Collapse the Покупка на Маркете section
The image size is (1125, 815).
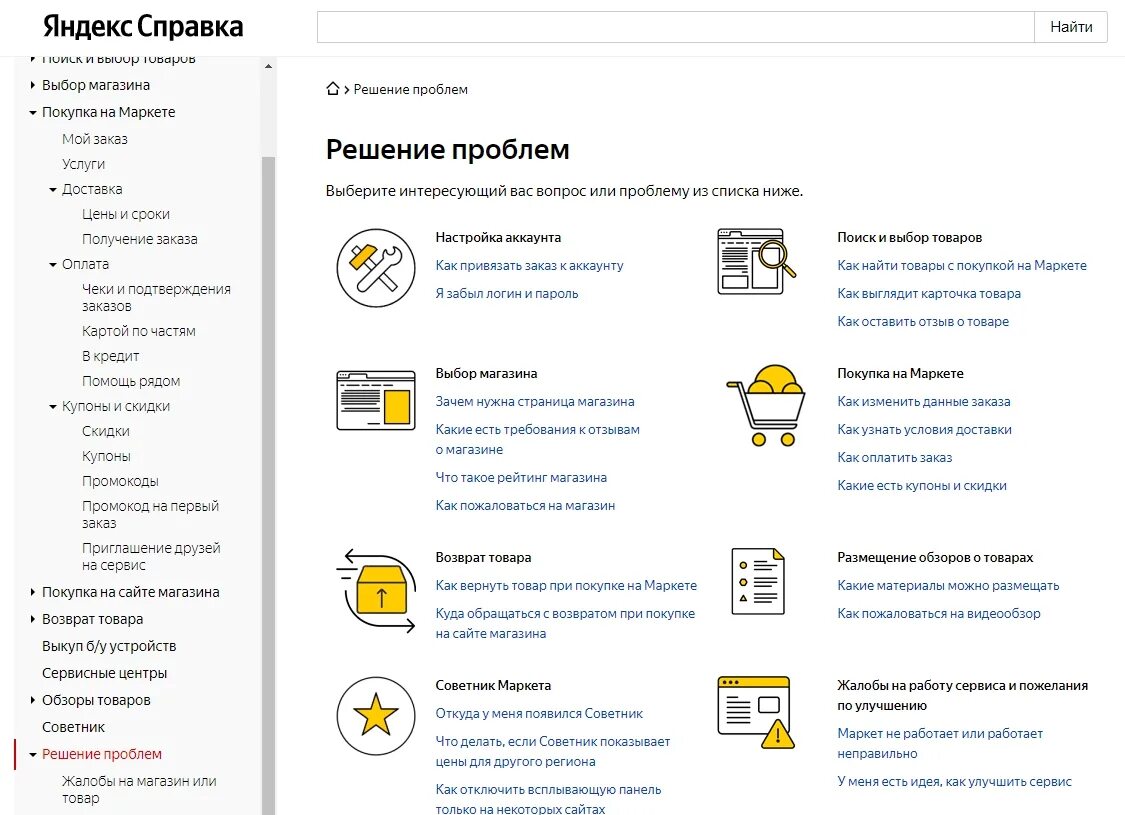pyautogui.click(x=32, y=113)
